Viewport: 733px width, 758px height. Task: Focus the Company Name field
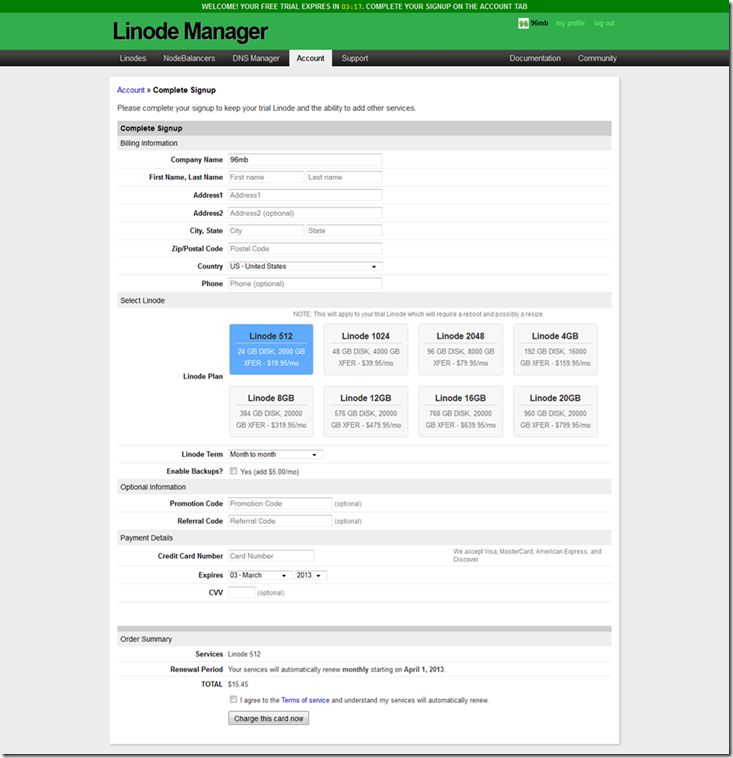pos(305,160)
